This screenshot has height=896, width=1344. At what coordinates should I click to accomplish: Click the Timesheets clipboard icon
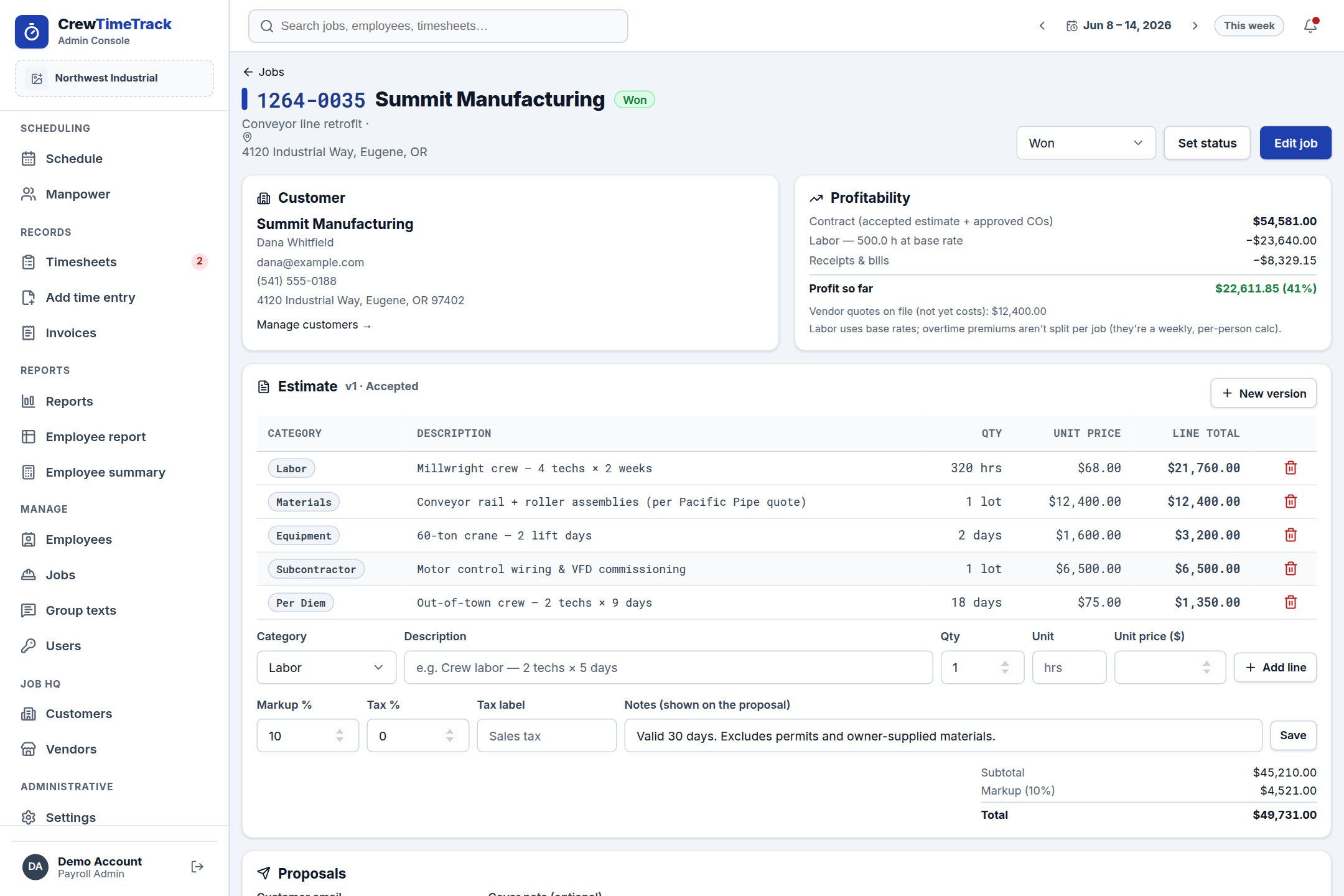tap(29, 262)
